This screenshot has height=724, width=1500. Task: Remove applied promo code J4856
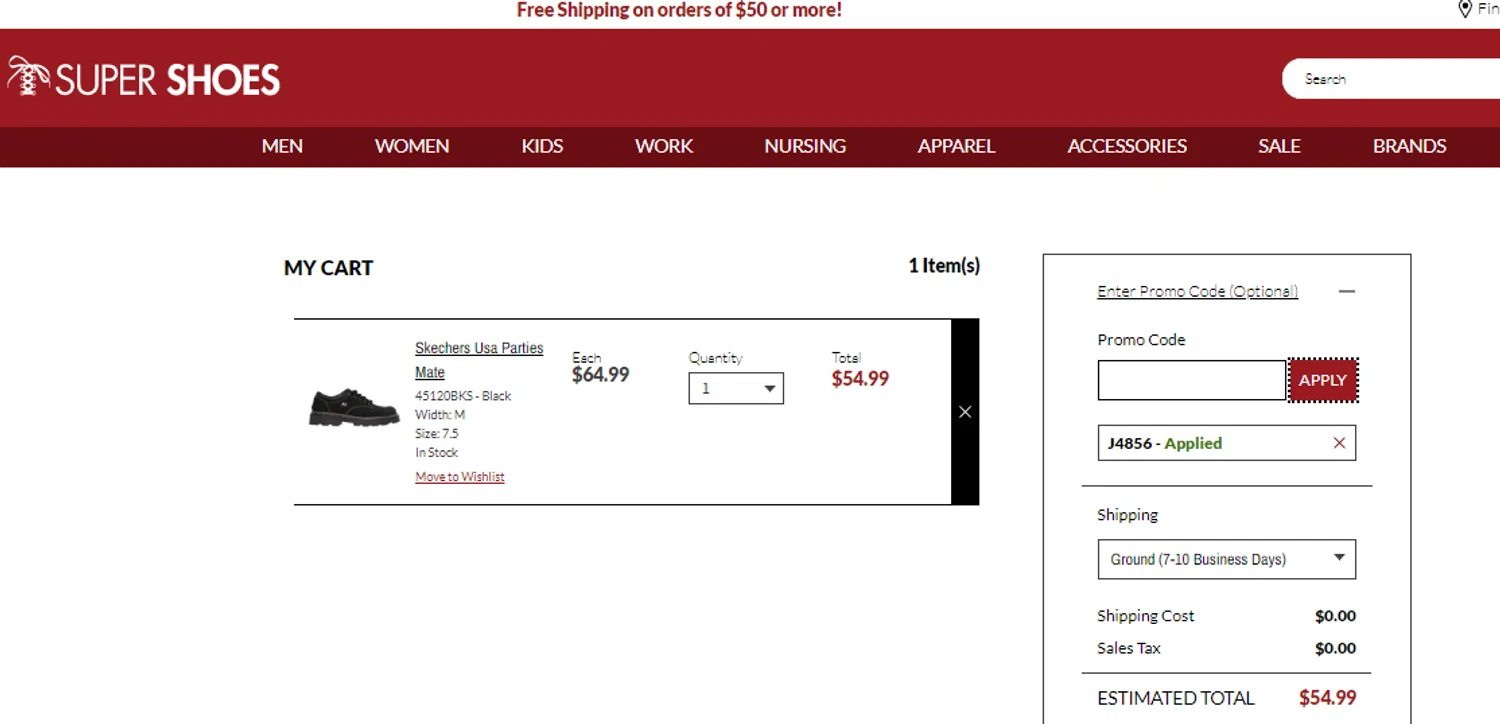tap(1339, 443)
